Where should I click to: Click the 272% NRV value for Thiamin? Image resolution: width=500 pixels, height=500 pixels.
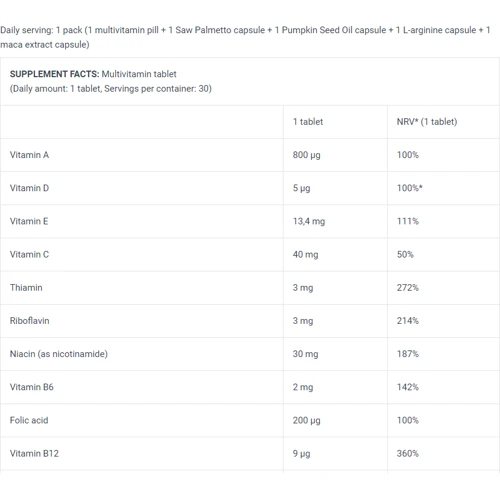pos(408,288)
